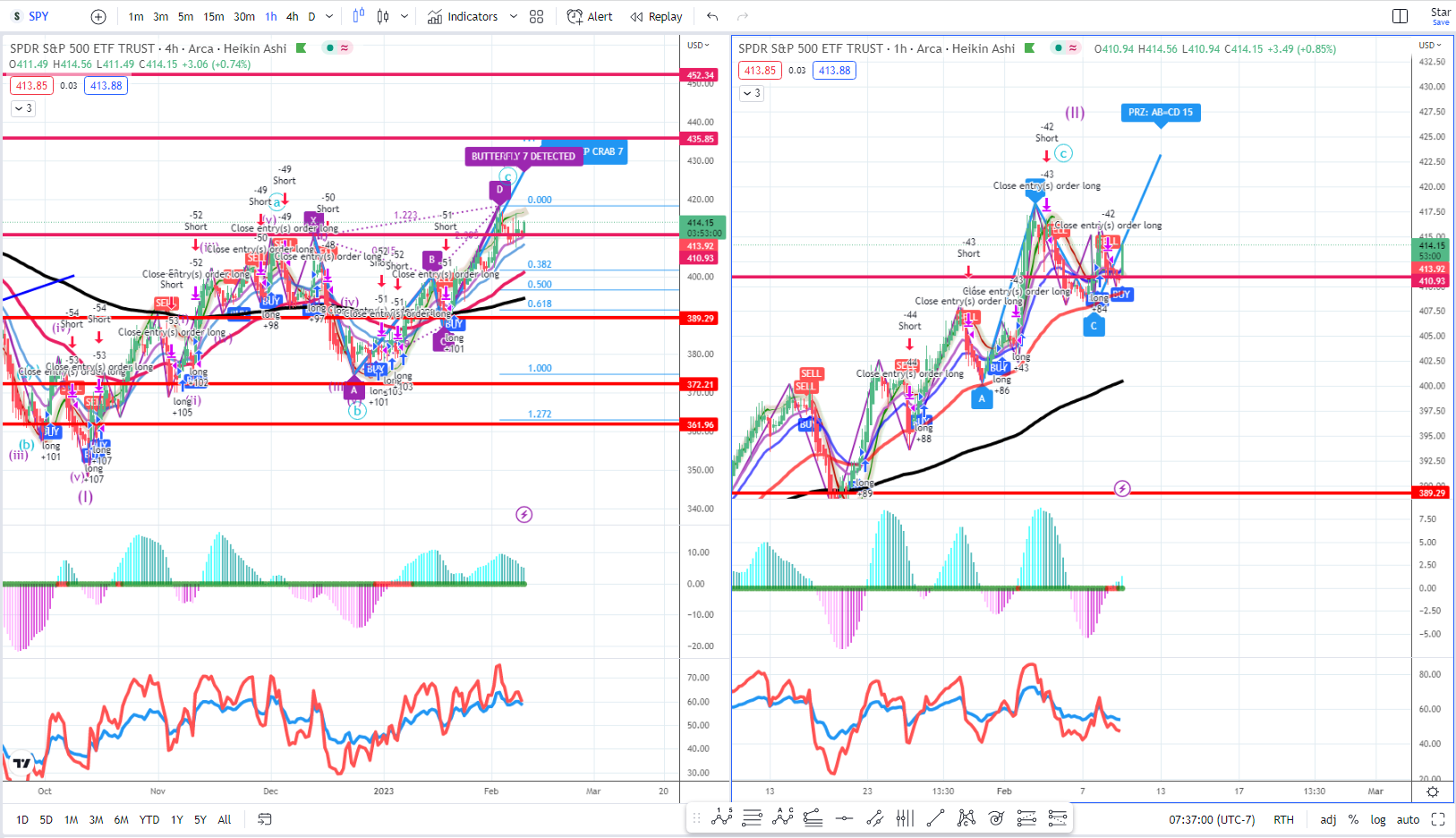Screen dimensions: 1456x838
Task: Undo the last chart action
Action: pos(712,16)
